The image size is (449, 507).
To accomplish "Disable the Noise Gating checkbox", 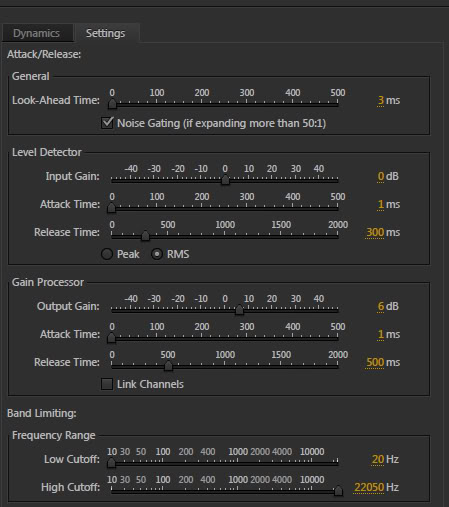I will 107,123.
